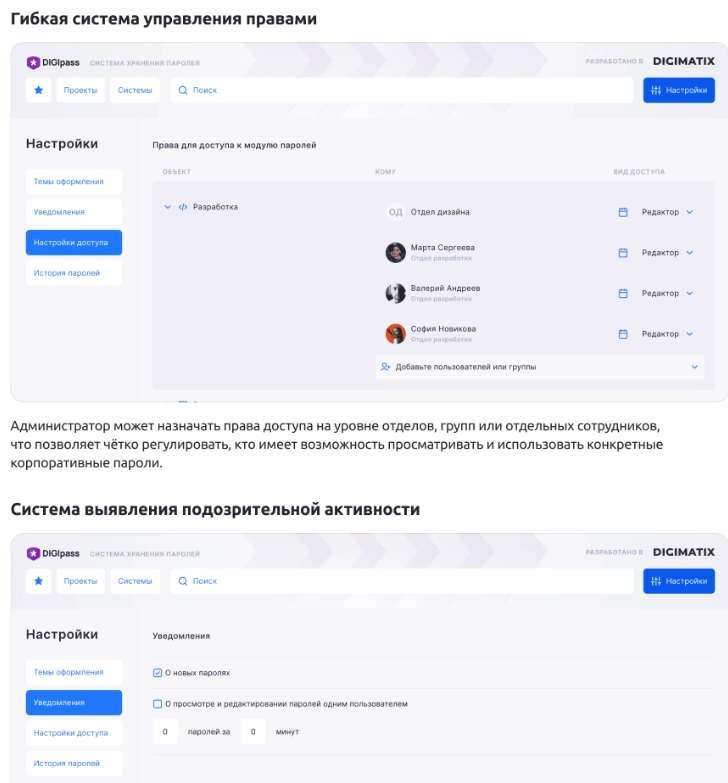Click the blue Настройки button in top header
Screen dimensions: 728x783
point(679,90)
